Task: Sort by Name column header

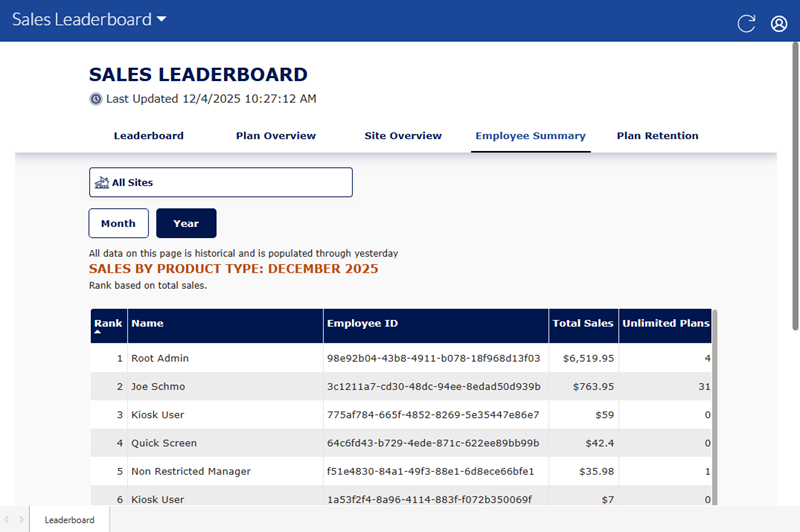Action: pos(147,324)
